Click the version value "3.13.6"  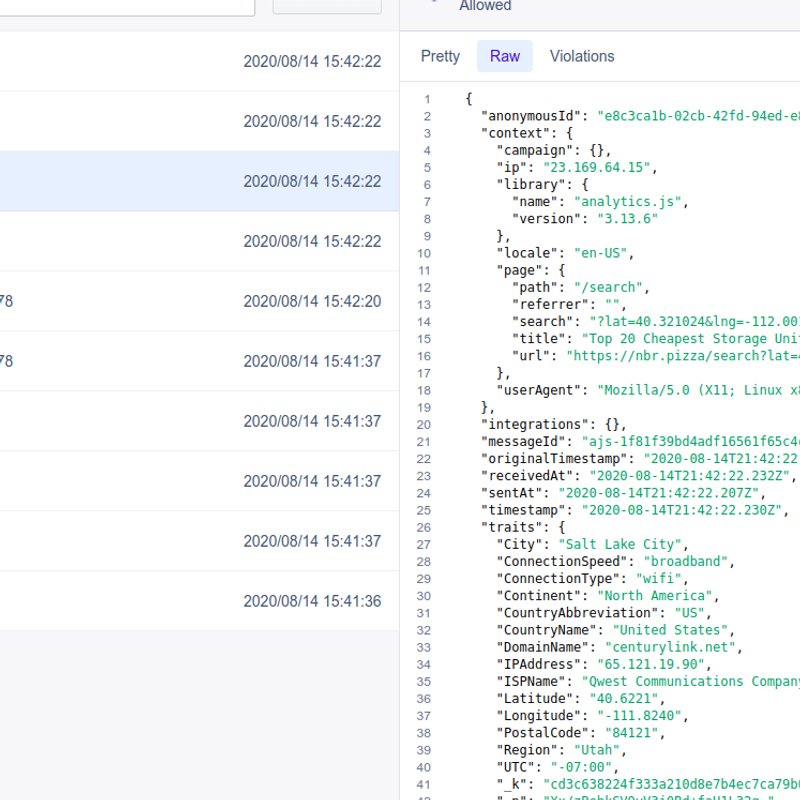pos(628,219)
